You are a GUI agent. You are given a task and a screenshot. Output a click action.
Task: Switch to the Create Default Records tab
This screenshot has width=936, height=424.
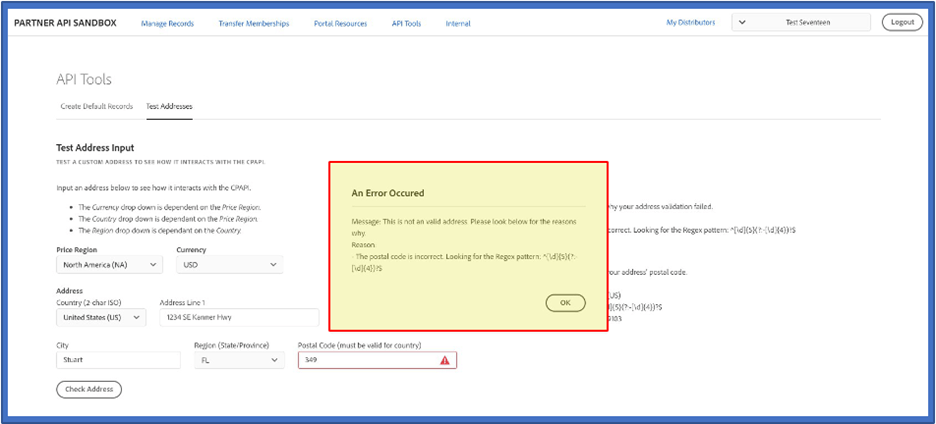pyautogui.click(x=96, y=106)
